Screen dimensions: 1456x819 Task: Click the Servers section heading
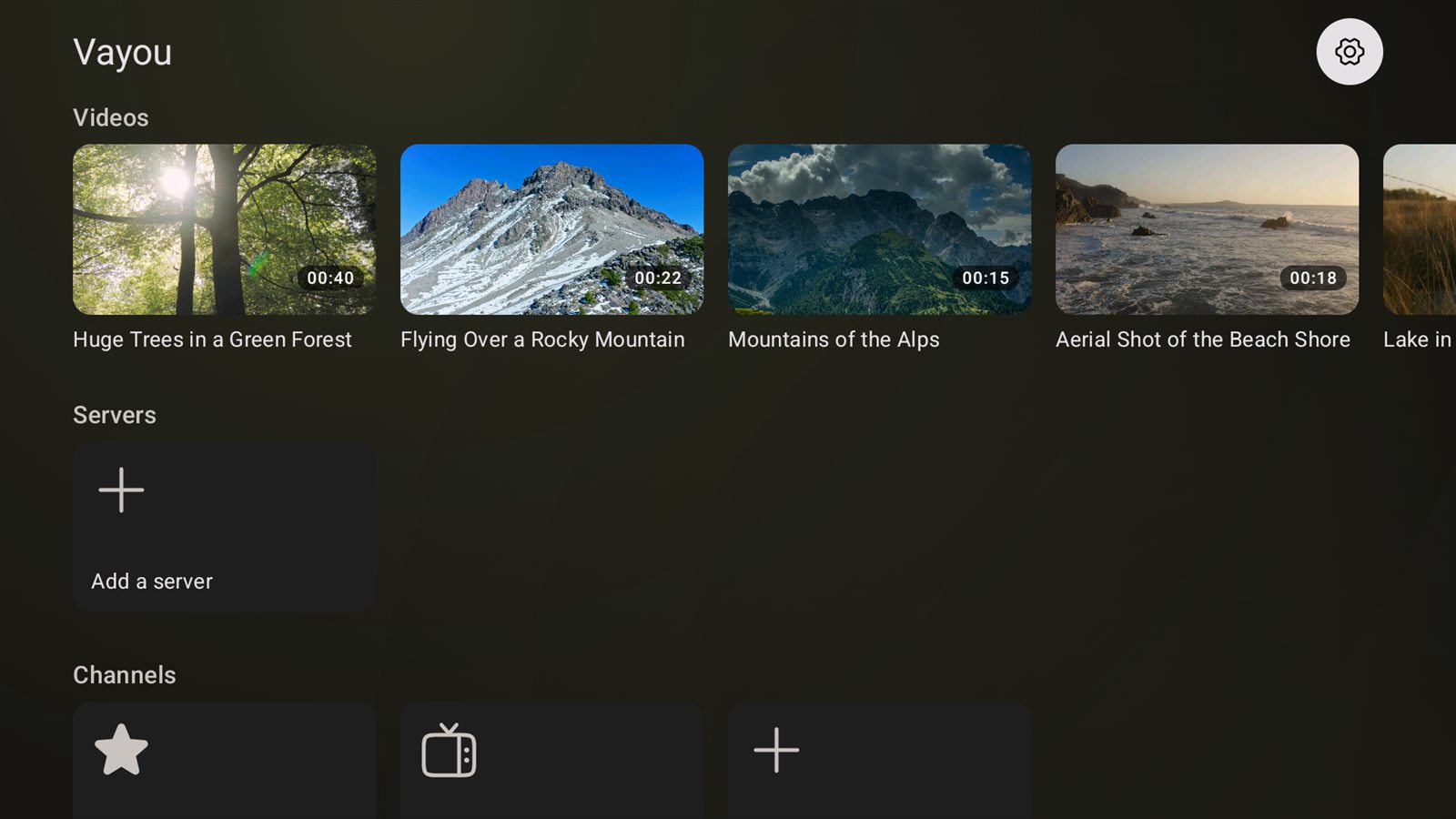click(x=115, y=415)
